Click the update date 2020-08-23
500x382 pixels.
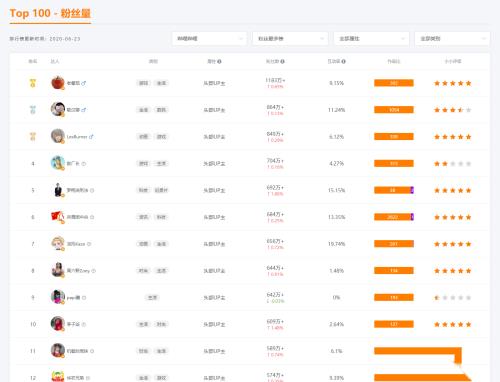(65, 39)
